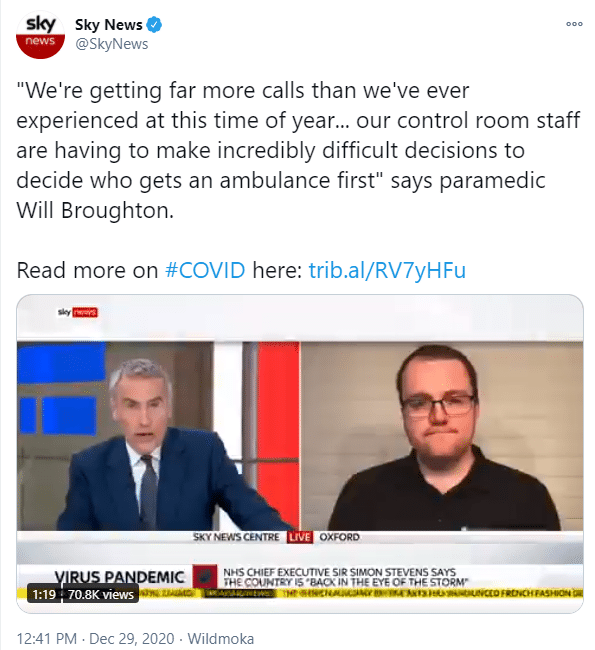Image resolution: width=595 pixels, height=650 pixels.
Task: Play the embedded Sky News video
Action: (300, 454)
